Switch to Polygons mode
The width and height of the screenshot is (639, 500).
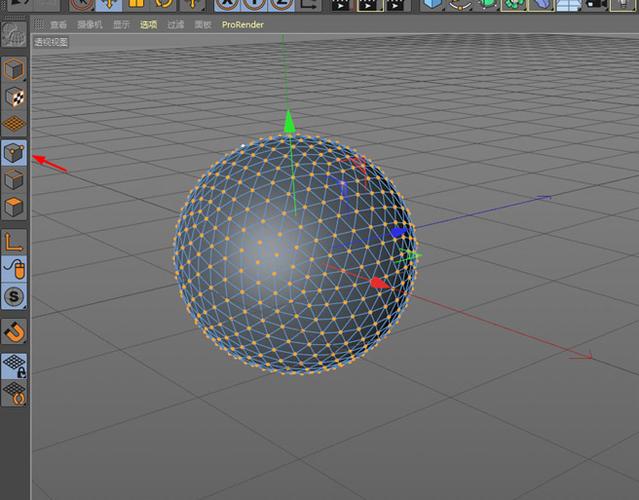pos(14,208)
